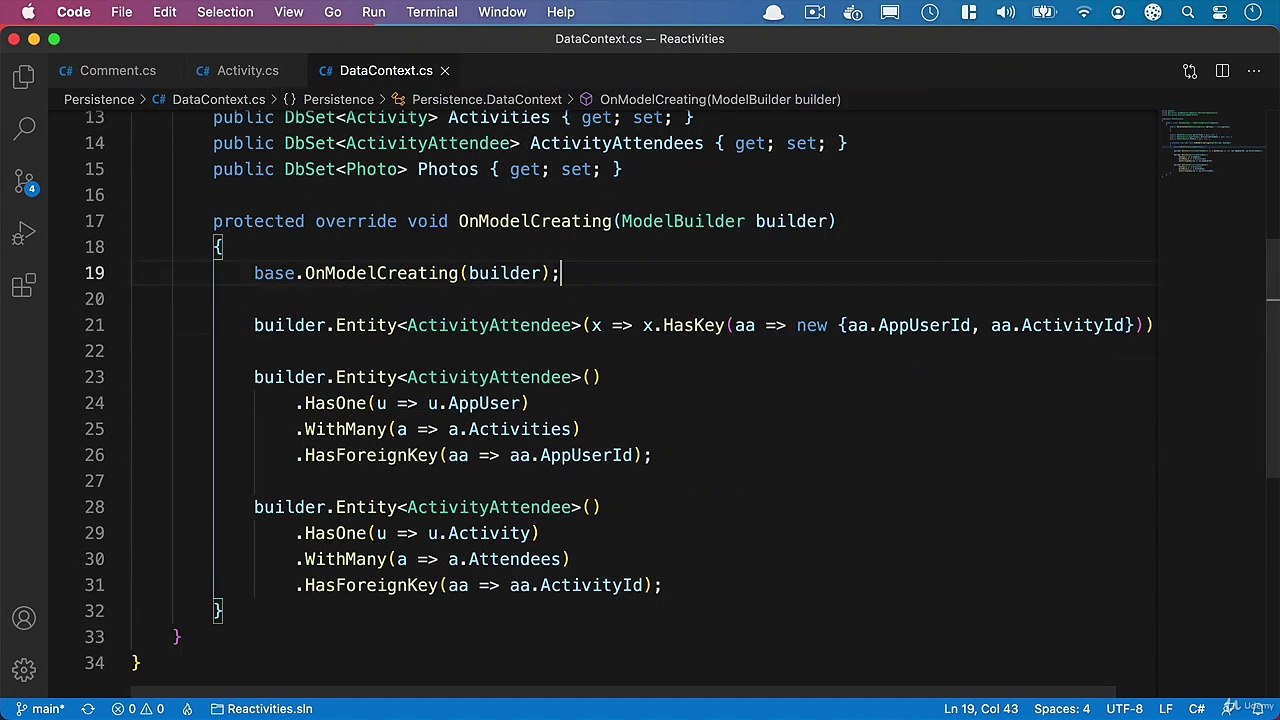Open More Actions ellipsis in the editor toolbar
The width and height of the screenshot is (1280, 720).
click(1254, 71)
